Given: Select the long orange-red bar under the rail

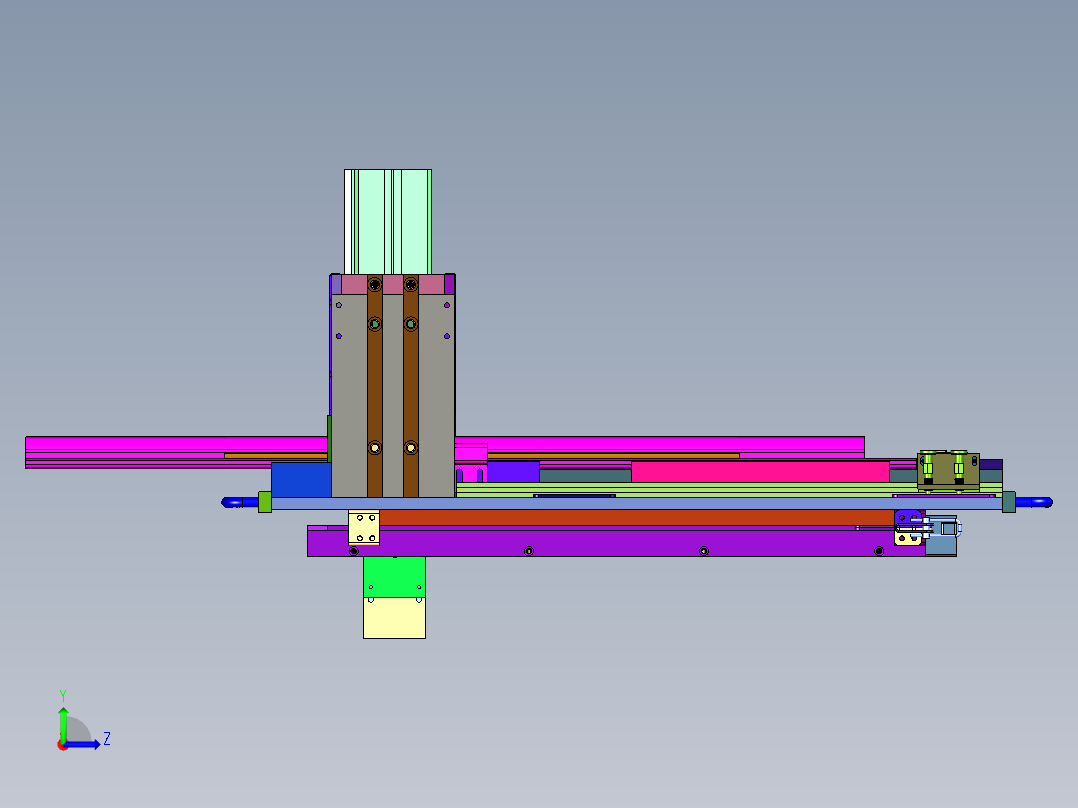Looking at the screenshot, I should pyautogui.click(x=636, y=518).
